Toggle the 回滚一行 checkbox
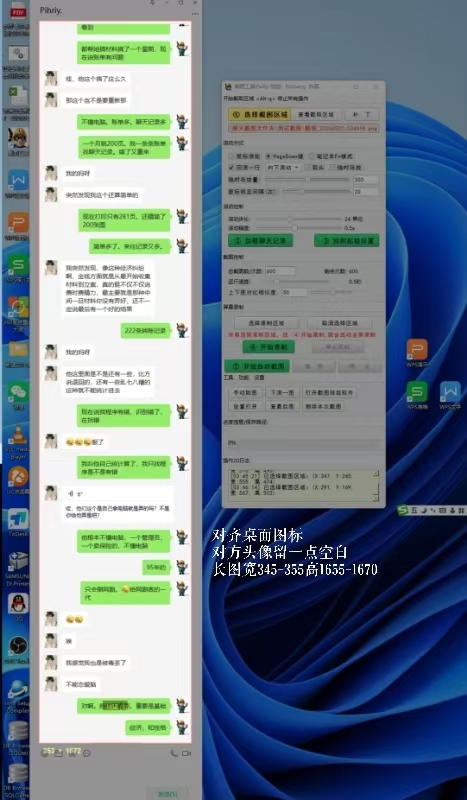Image resolution: width=467 pixels, height=800 pixels. pyautogui.click(x=231, y=167)
